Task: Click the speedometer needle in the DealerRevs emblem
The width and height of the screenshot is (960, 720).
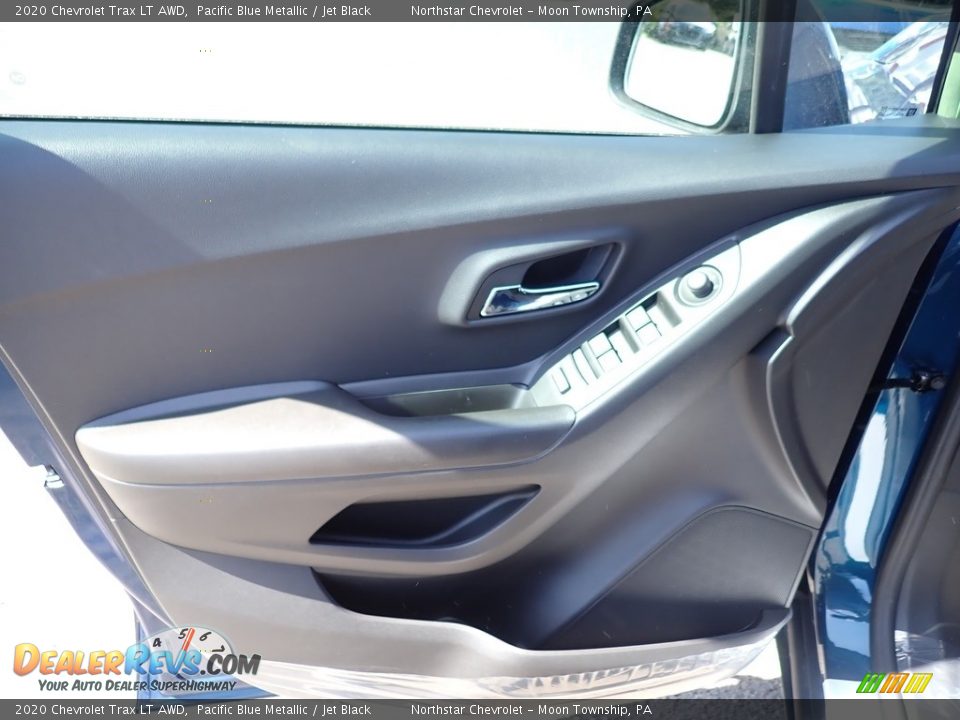Action: [x=188, y=642]
